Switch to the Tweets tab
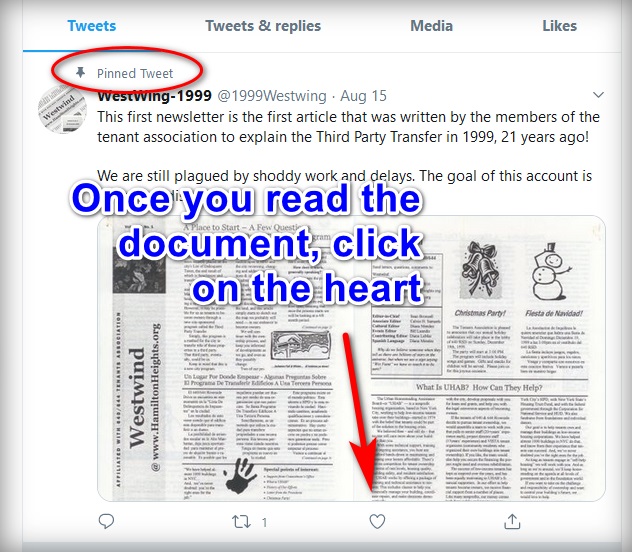Image resolution: width=632 pixels, height=552 pixels. coord(91,26)
